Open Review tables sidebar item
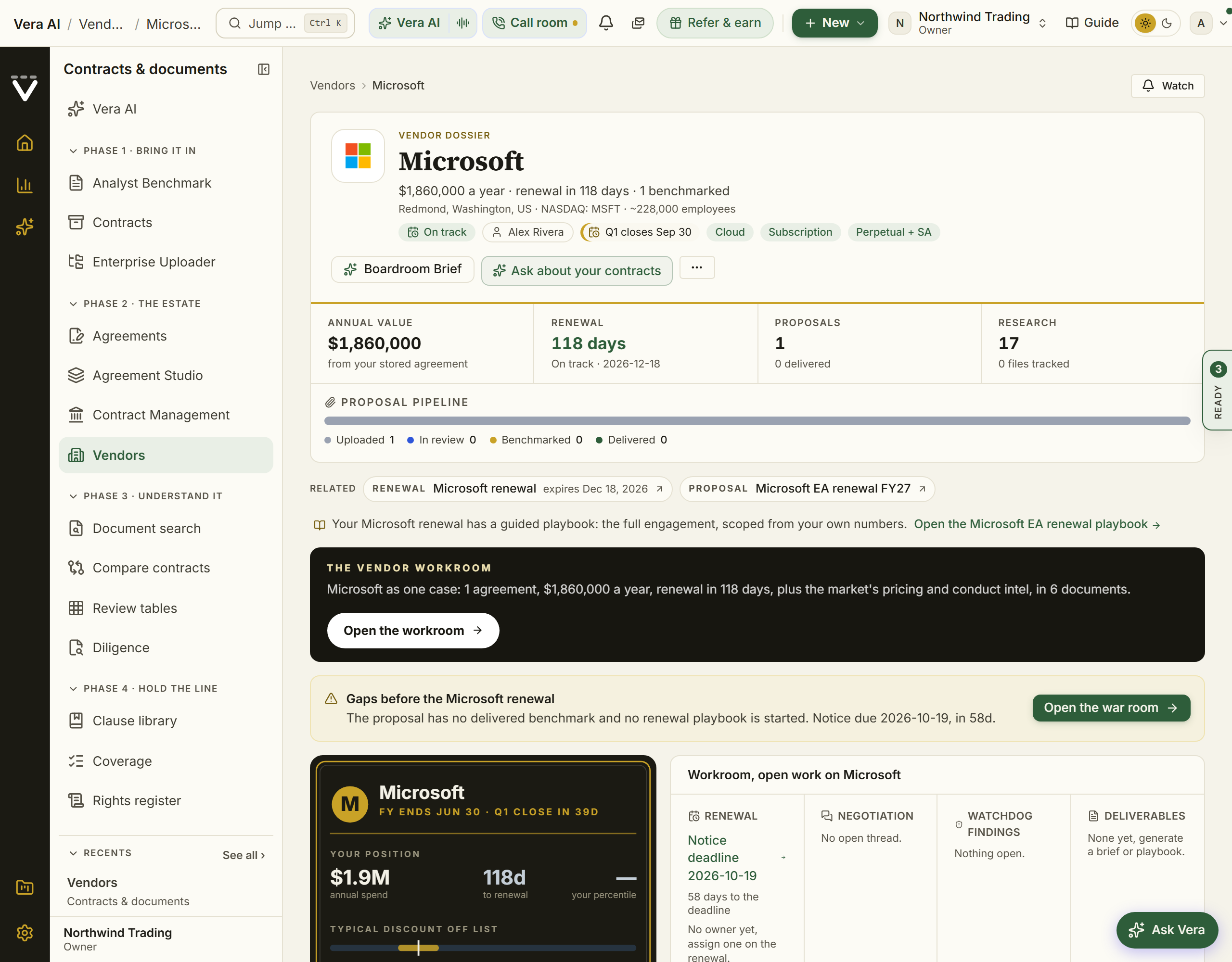Image resolution: width=1232 pixels, height=962 pixels. coord(166,608)
